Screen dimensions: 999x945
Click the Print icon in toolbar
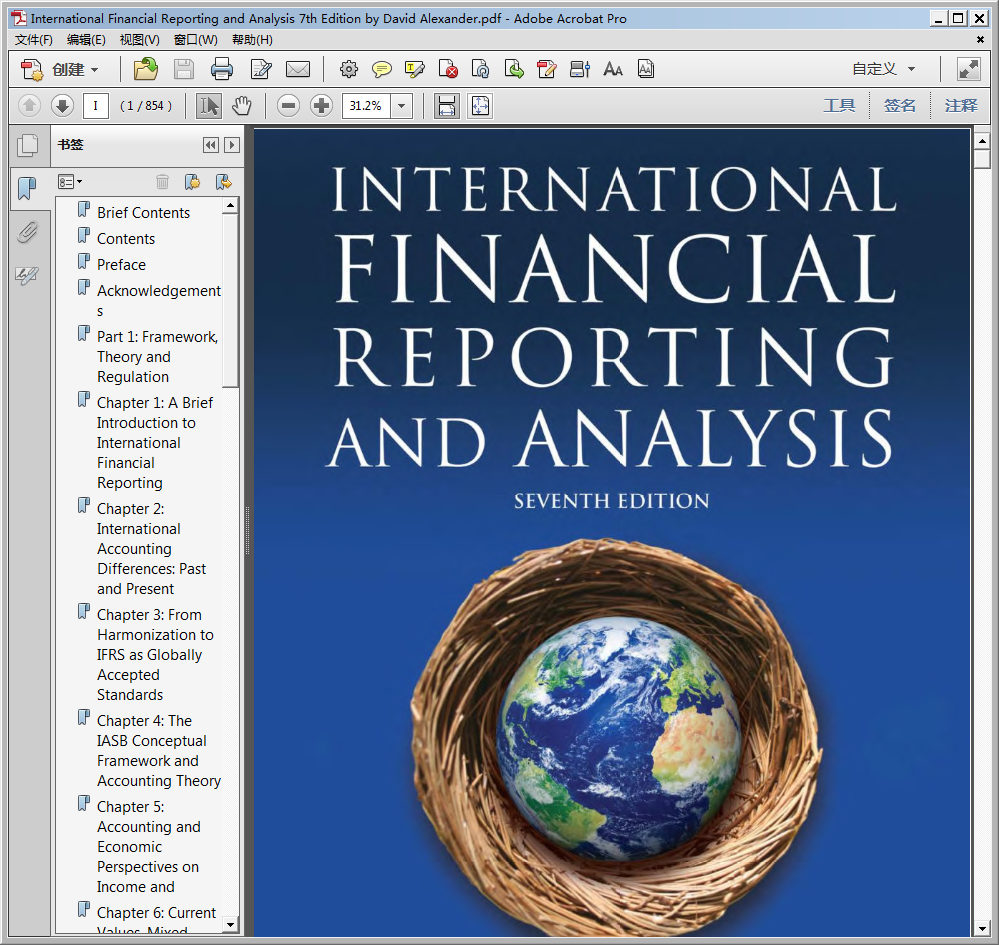(x=221, y=69)
